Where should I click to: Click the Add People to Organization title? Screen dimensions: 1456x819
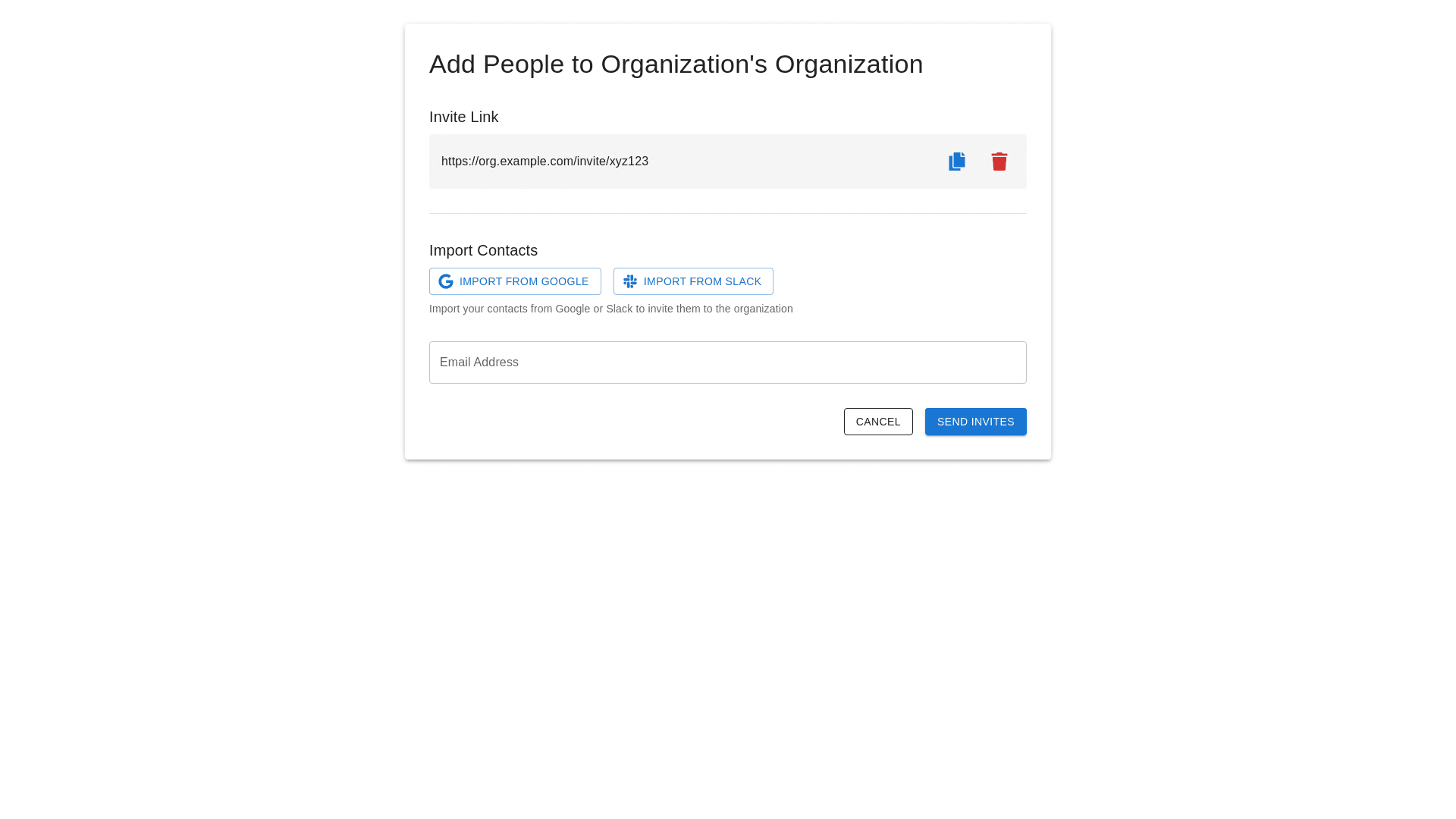[675, 64]
